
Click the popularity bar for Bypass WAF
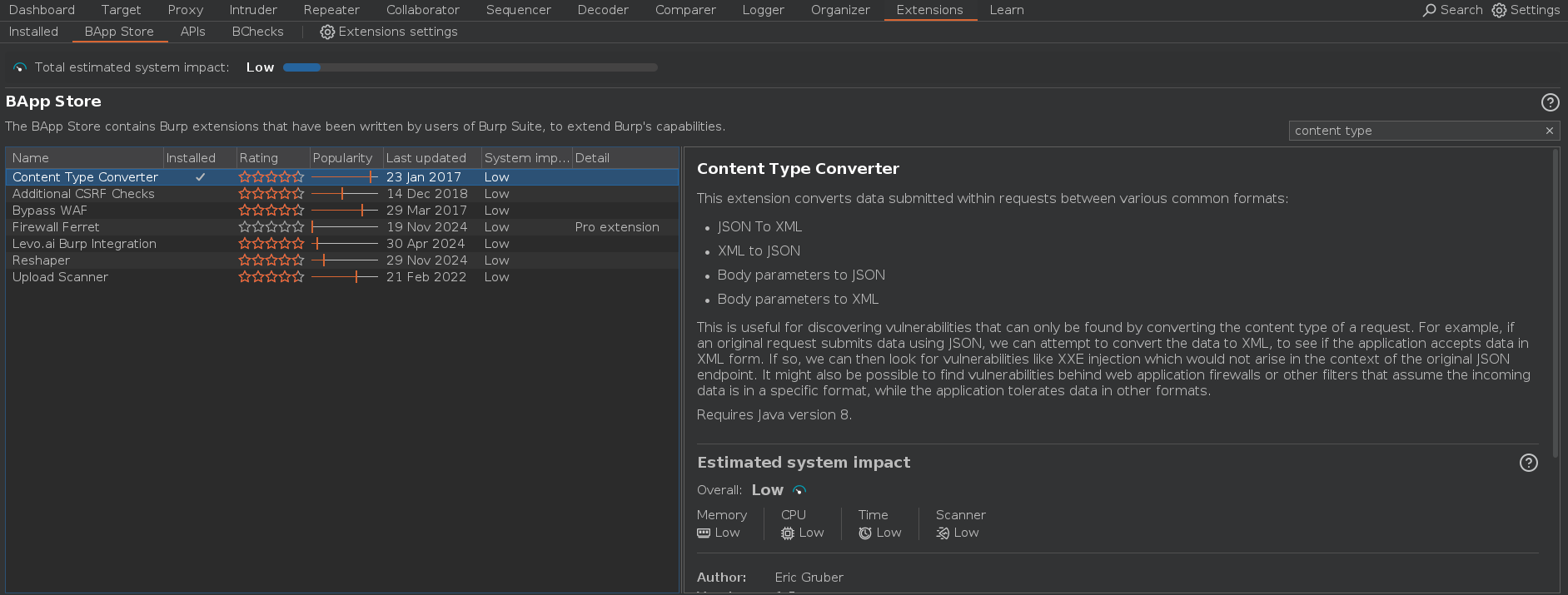tap(345, 211)
